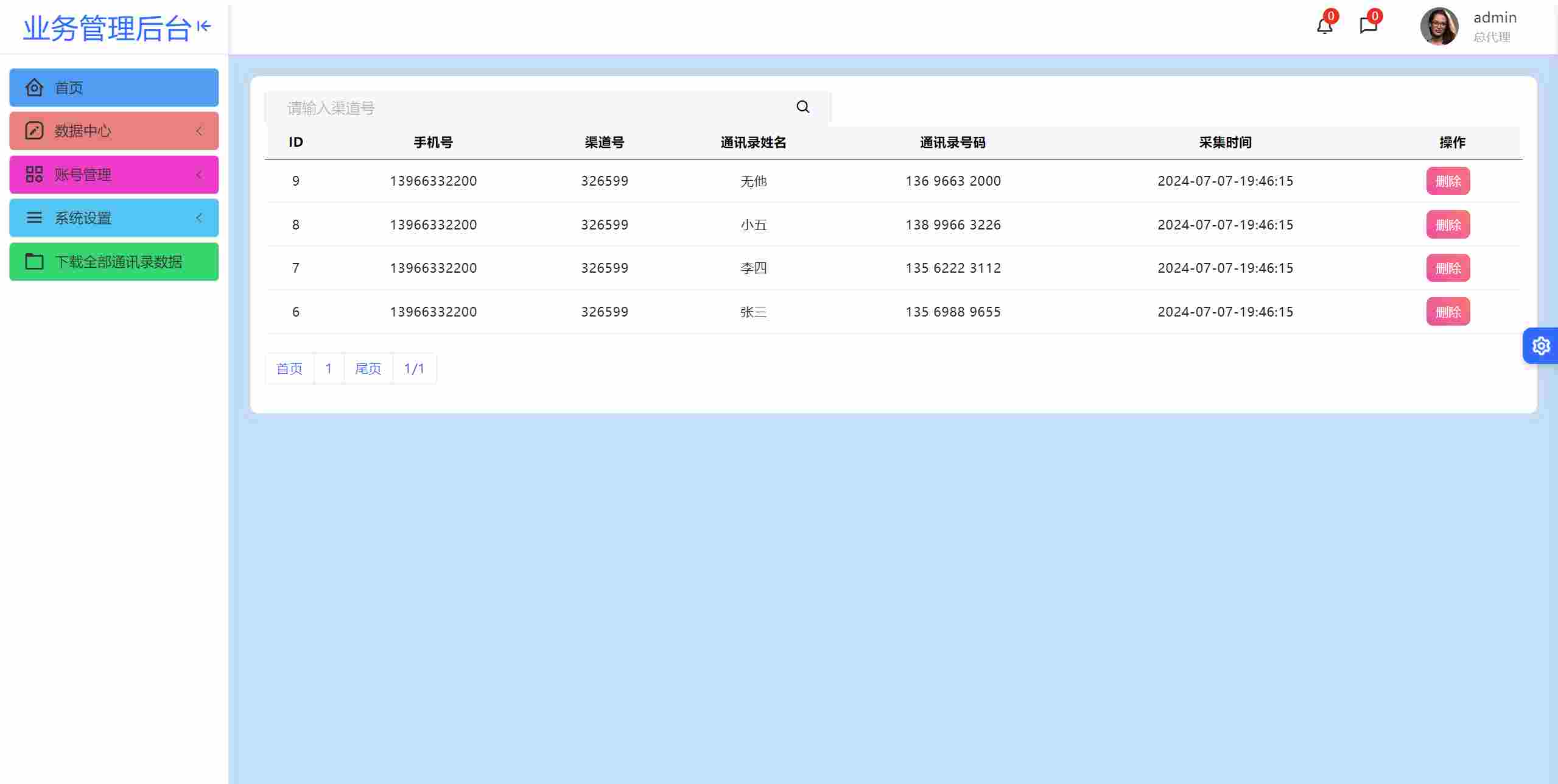This screenshot has width=1558, height=784.
Task: Open floating settings gear button
Action: 1541,346
